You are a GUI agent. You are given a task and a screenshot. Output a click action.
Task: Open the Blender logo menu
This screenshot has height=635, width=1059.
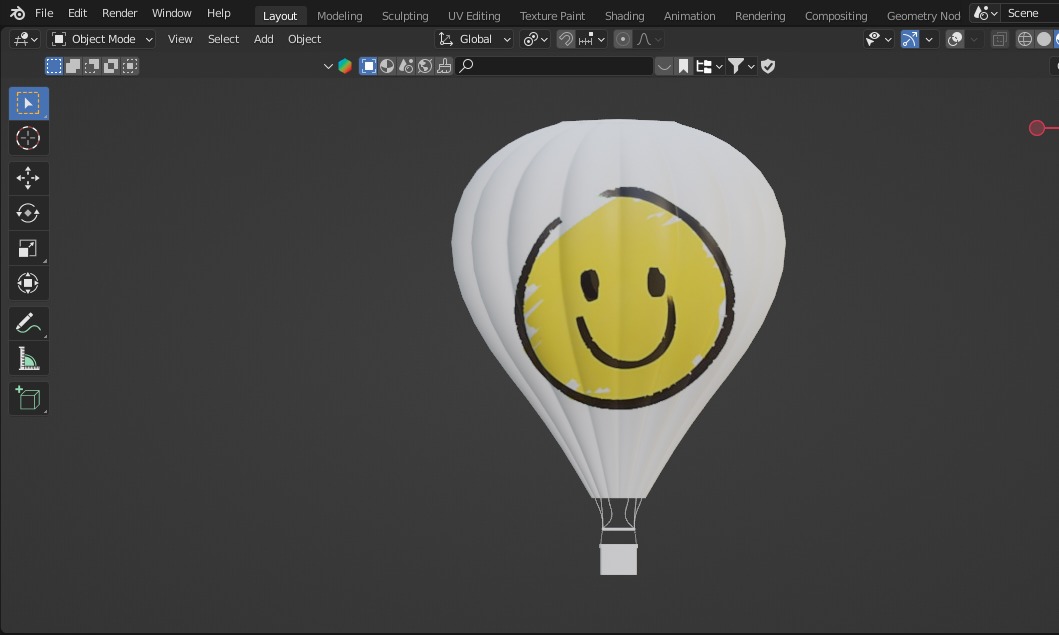(18, 13)
